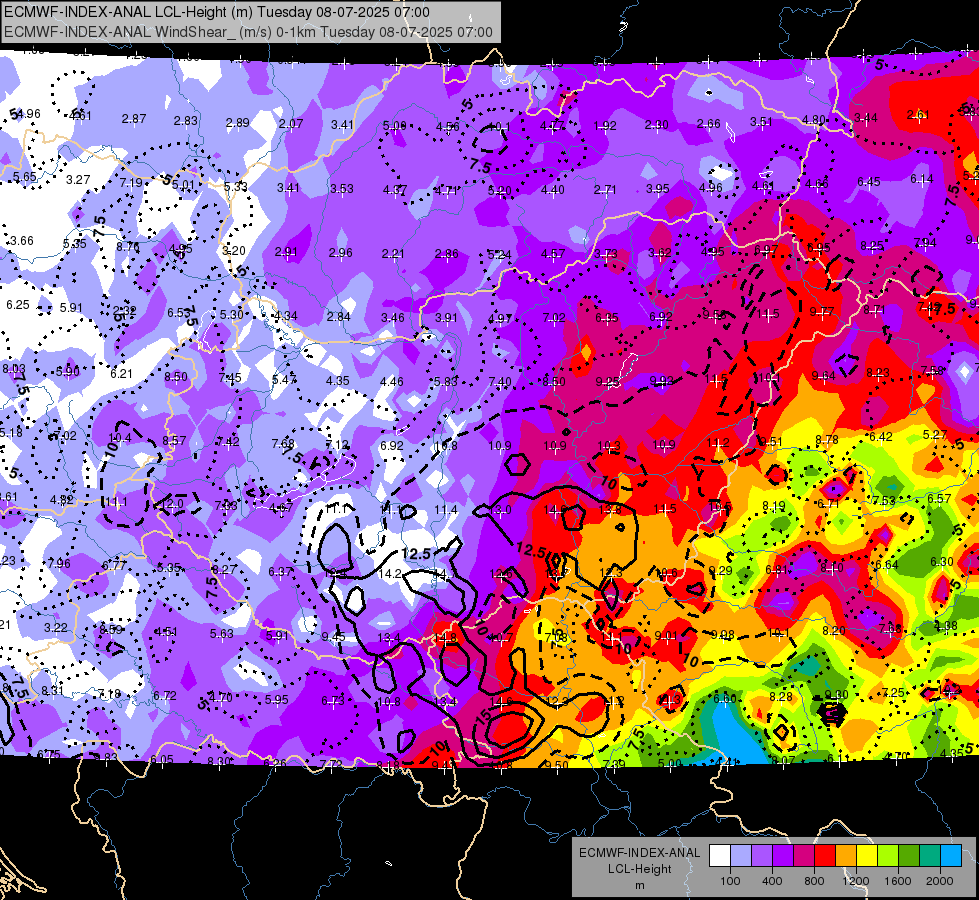Click the 8.19 wind shear value

tap(774, 506)
